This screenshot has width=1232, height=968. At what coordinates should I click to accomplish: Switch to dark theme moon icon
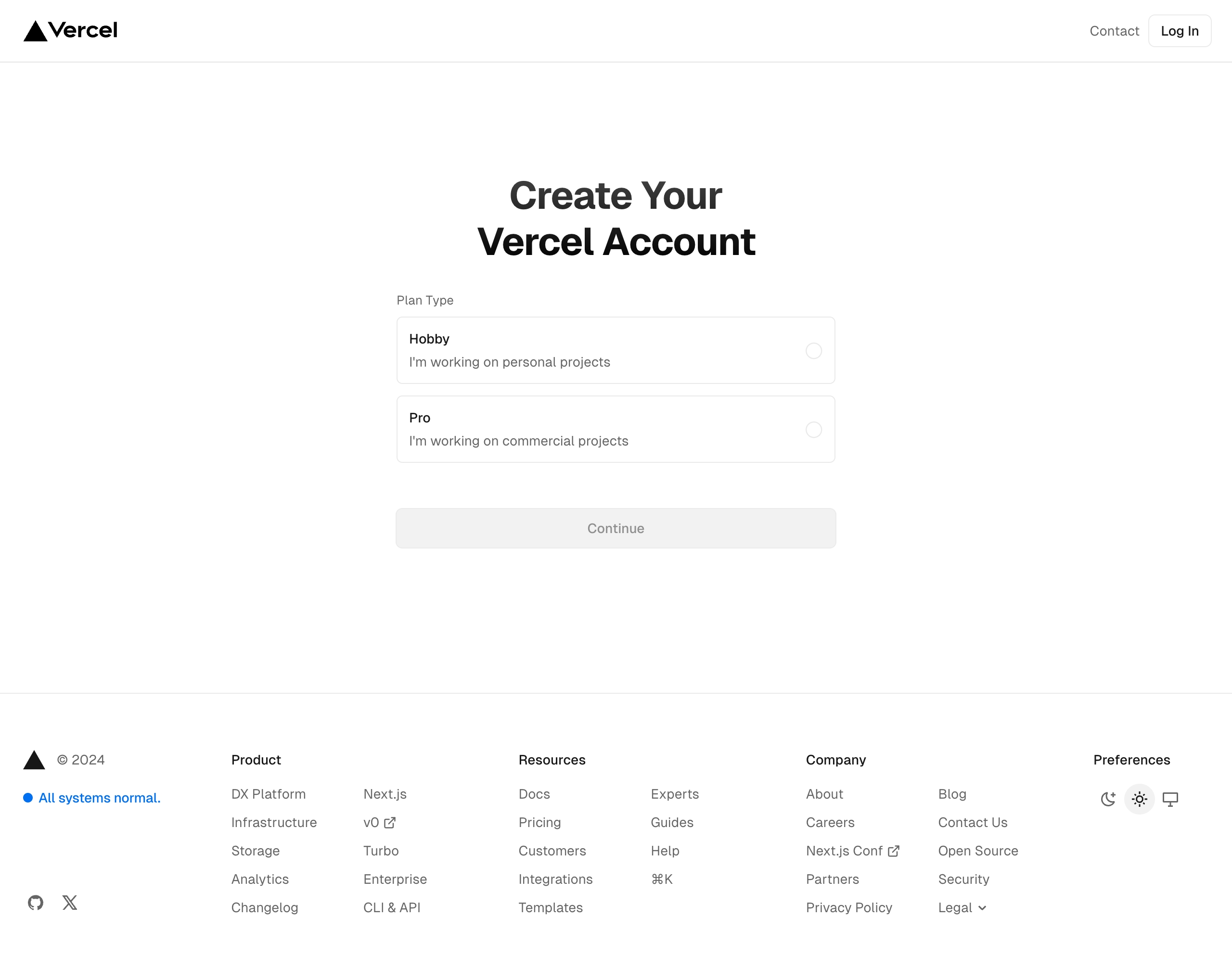pos(1108,799)
